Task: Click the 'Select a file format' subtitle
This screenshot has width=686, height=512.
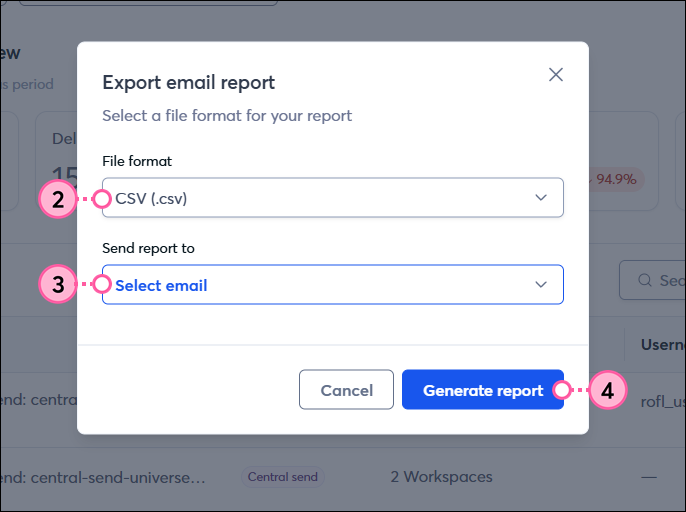Action: 227,116
